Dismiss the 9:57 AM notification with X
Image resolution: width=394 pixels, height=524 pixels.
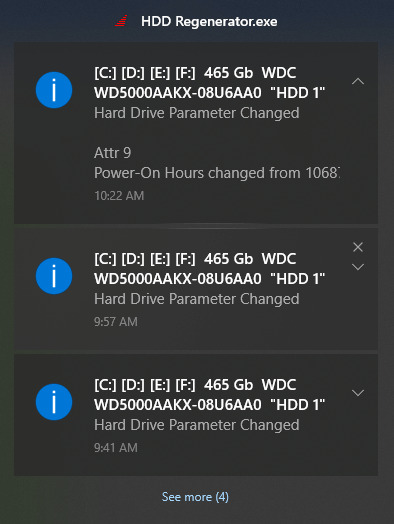coord(358,247)
